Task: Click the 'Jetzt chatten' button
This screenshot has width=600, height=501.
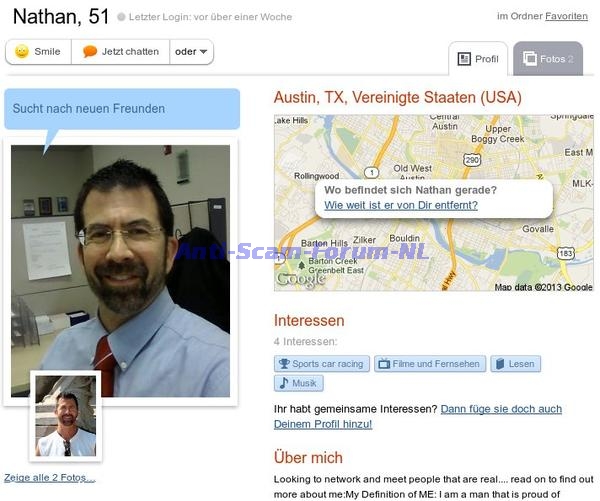Action: 121,52
